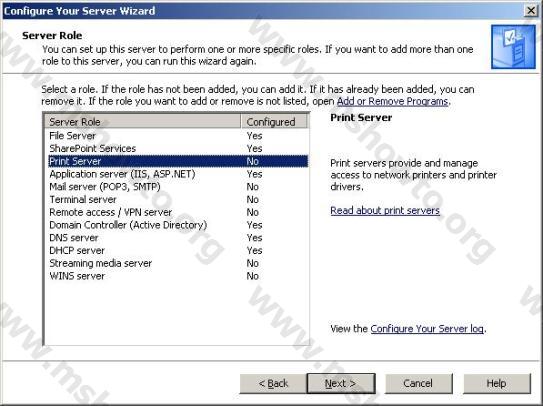
Task: Click the Yes value for File Server
Action: pyautogui.click(x=254, y=136)
